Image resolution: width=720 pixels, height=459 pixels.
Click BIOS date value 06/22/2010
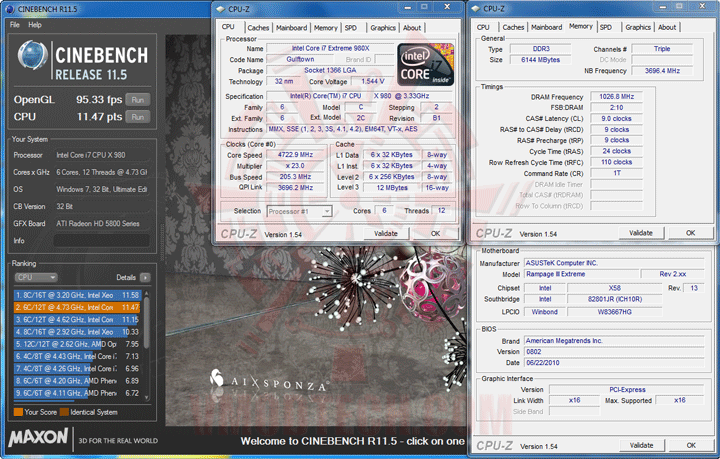[614, 363]
